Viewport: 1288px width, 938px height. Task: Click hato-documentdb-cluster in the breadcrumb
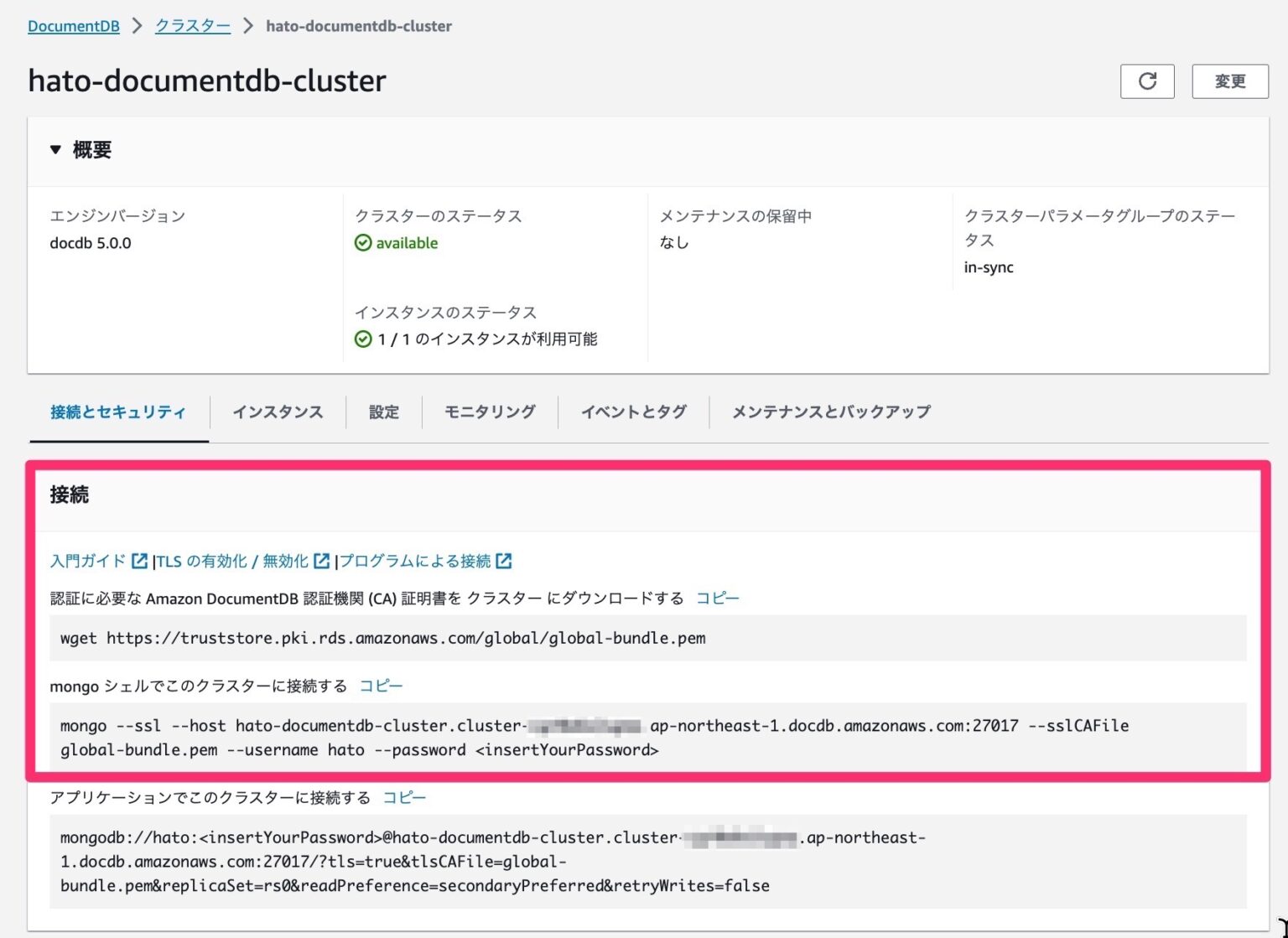click(359, 26)
